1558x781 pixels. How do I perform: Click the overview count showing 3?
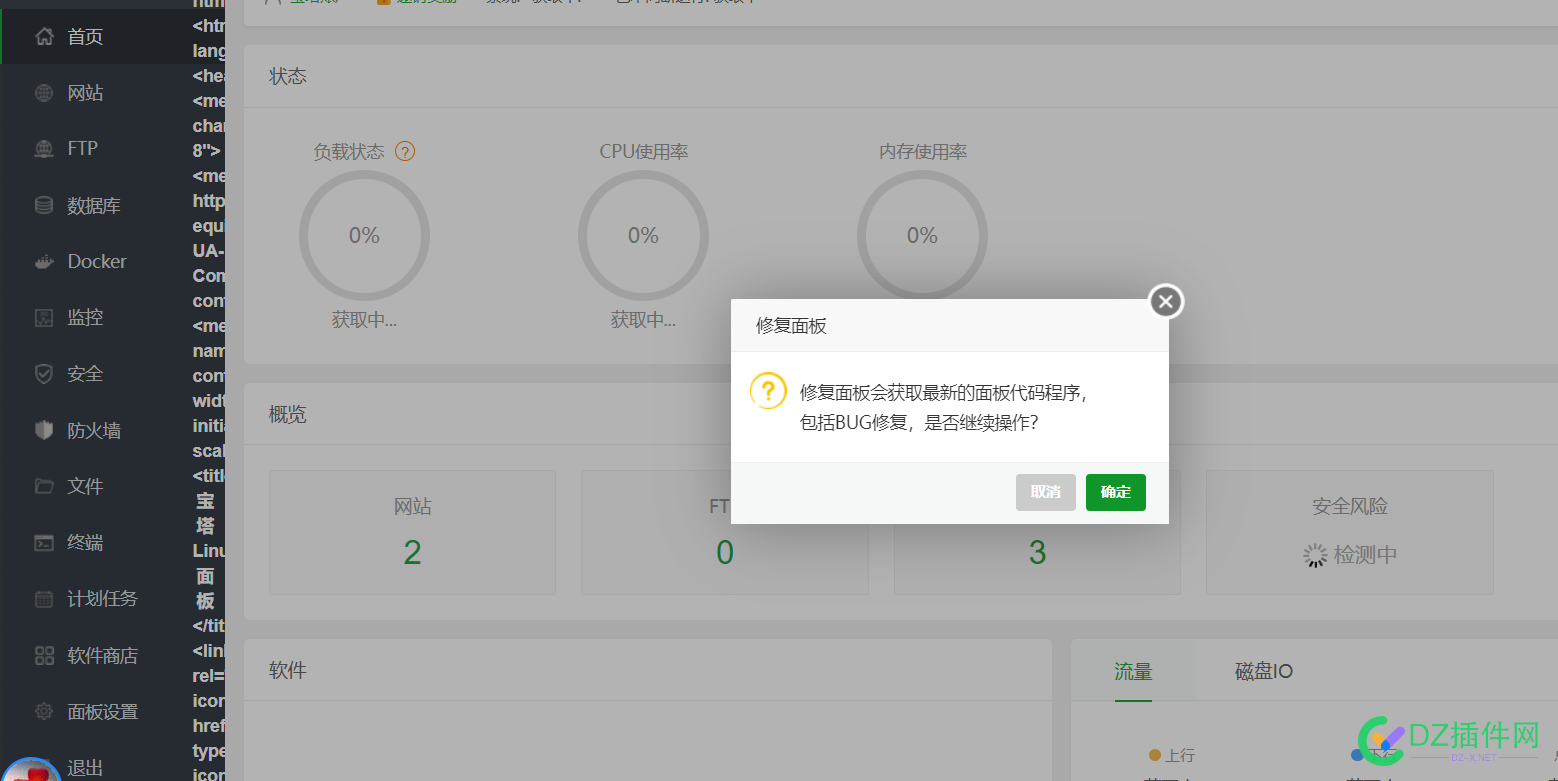[x=1037, y=553]
